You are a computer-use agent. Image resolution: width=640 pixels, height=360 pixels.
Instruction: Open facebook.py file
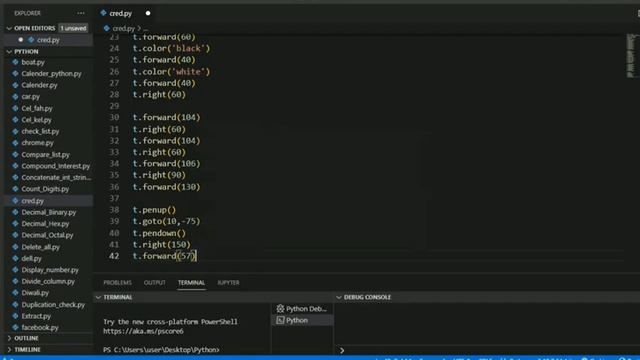[40, 327]
